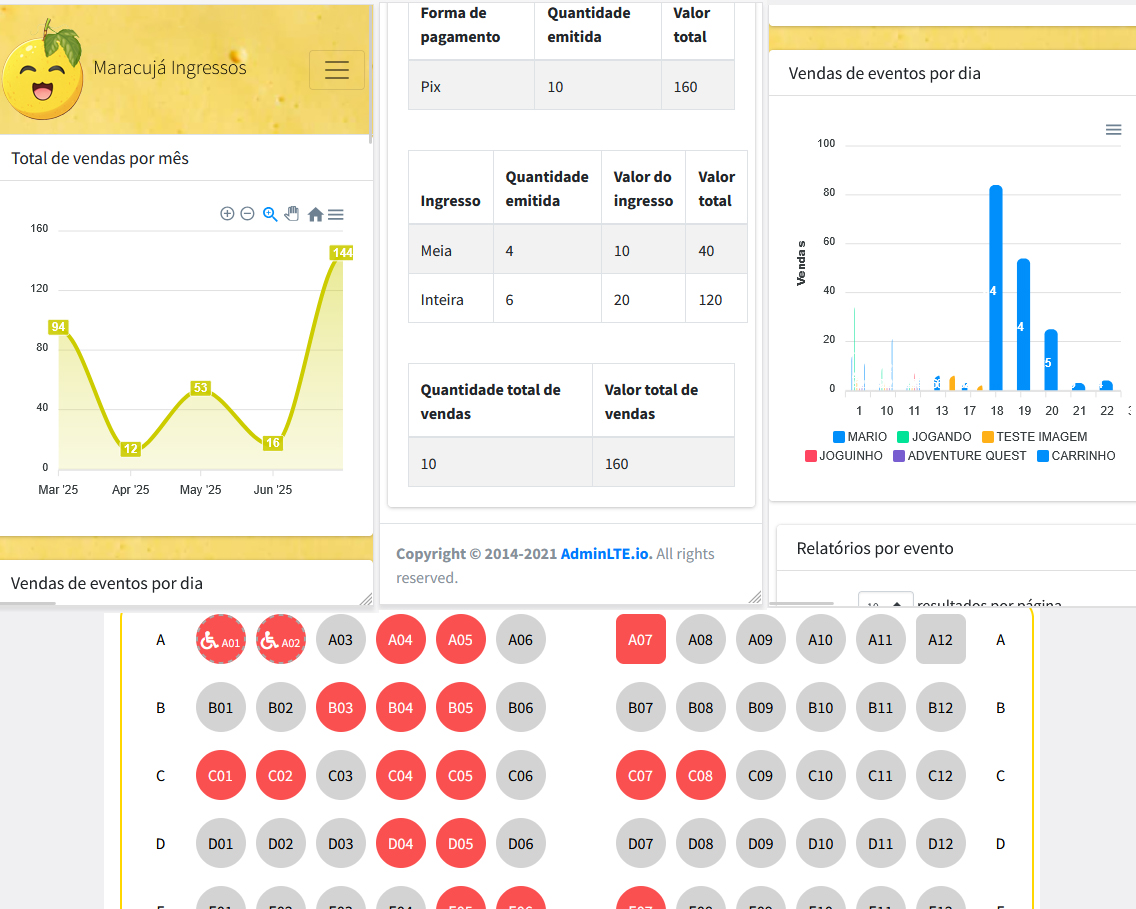The height and width of the screenshot is (909, 1136).
Task: Toggle the TESTE IMAGEM legend series
Action: (x=1034, y=437)
